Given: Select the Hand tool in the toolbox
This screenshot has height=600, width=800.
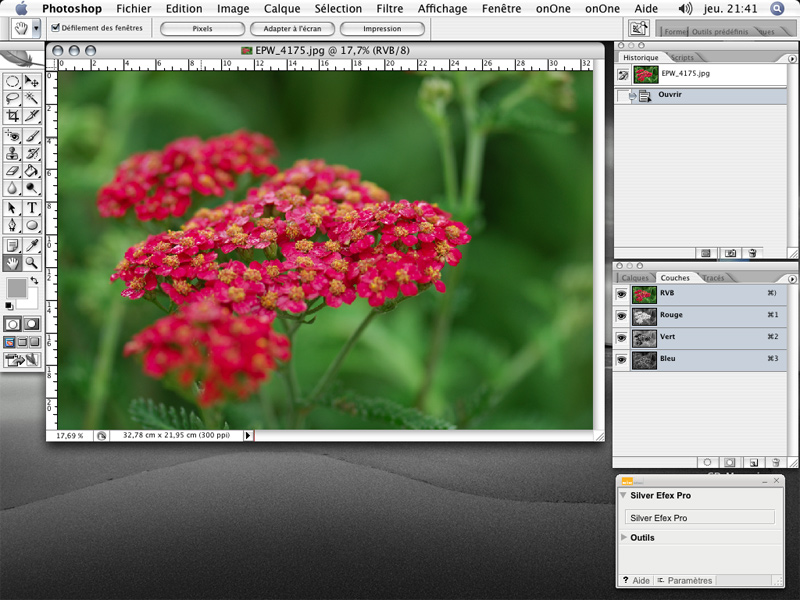Looking at the screenshot, I should click(12, 263).
